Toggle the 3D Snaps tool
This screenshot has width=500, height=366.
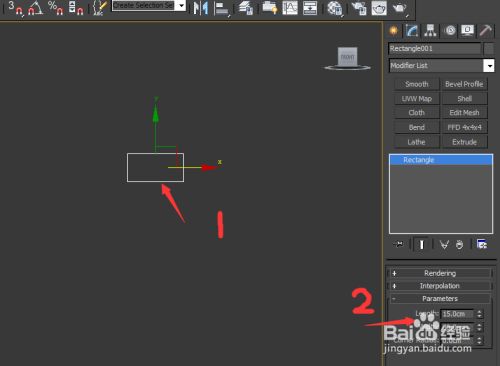pos(15,7)
